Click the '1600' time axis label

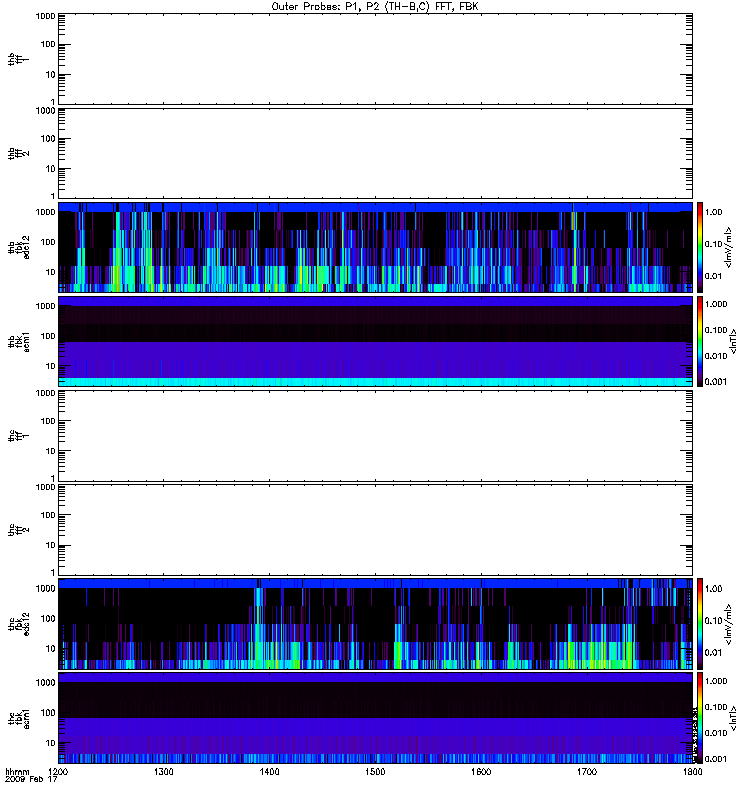tap(481, 772)
